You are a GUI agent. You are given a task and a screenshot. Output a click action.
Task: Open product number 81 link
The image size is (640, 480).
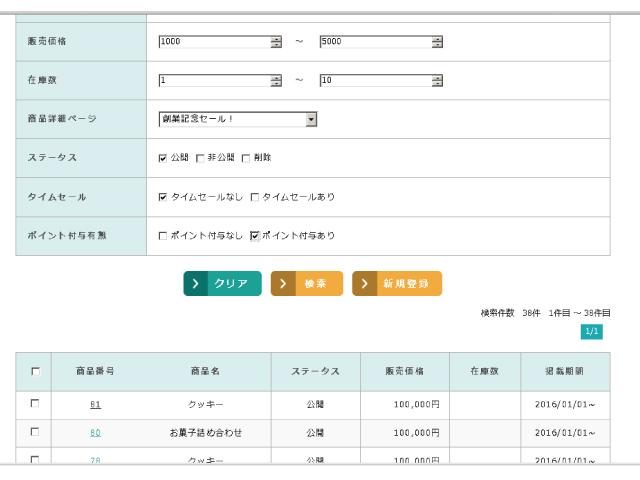[x=95, y=404]
